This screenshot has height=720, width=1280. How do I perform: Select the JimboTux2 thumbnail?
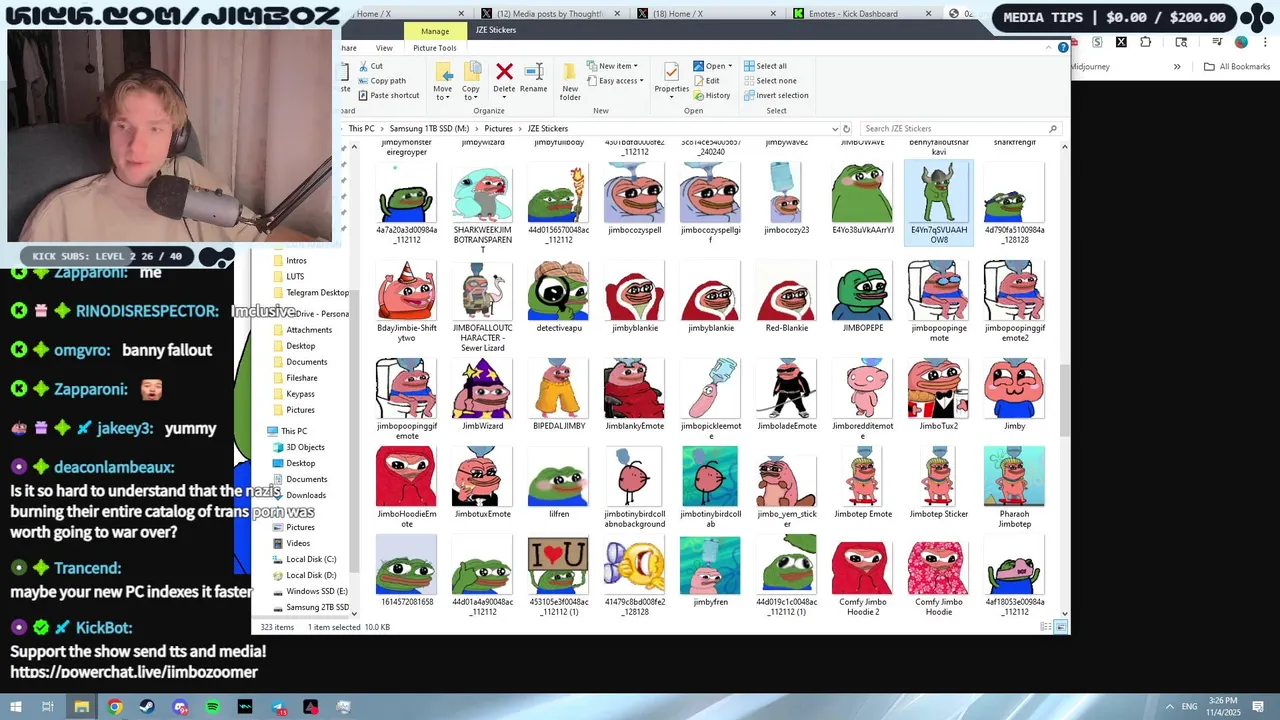pyautogui.click(x=938, y=396)
